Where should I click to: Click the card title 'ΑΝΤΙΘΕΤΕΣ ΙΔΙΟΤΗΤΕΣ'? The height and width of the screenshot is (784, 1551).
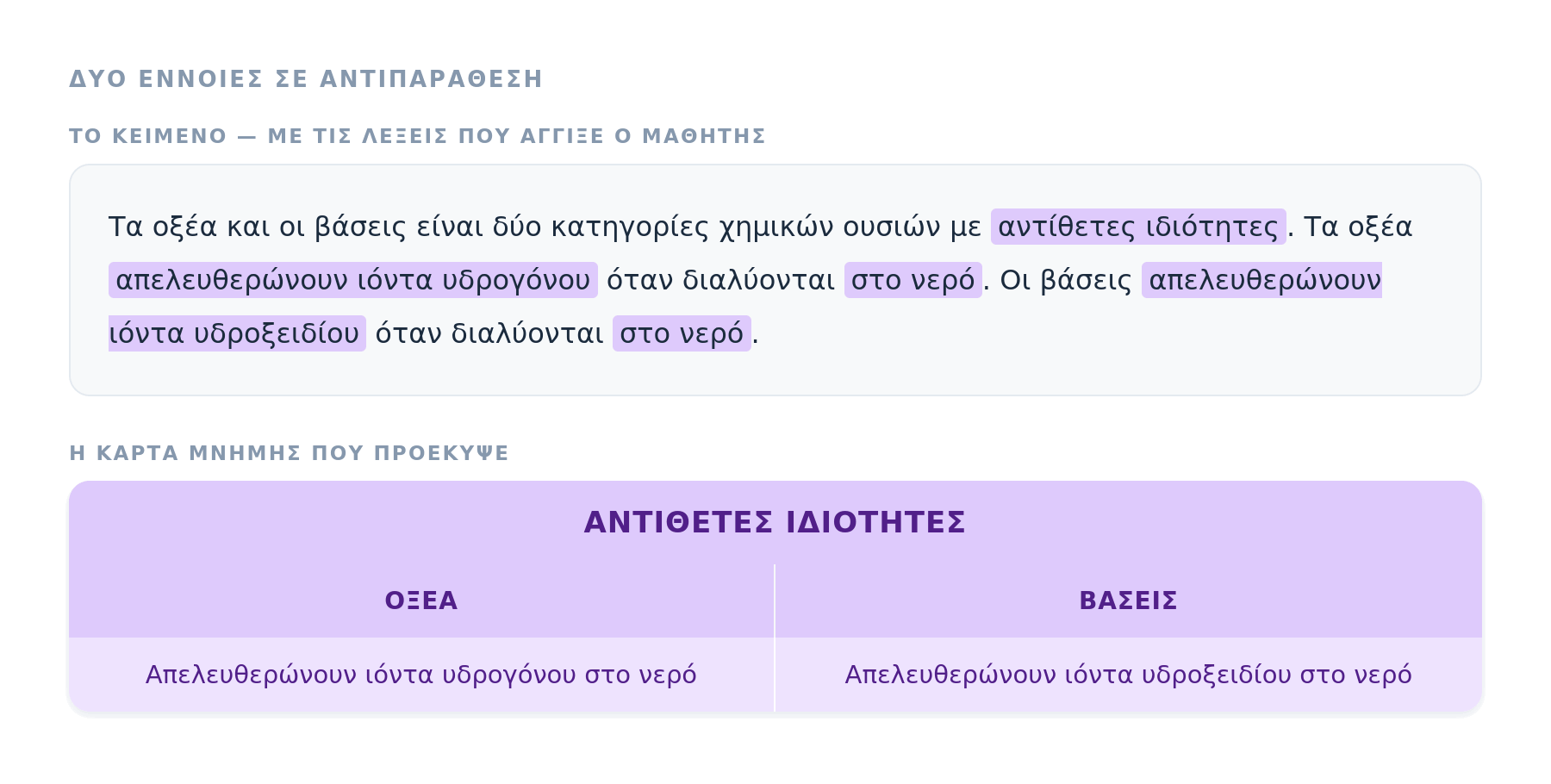coord(775,523)
